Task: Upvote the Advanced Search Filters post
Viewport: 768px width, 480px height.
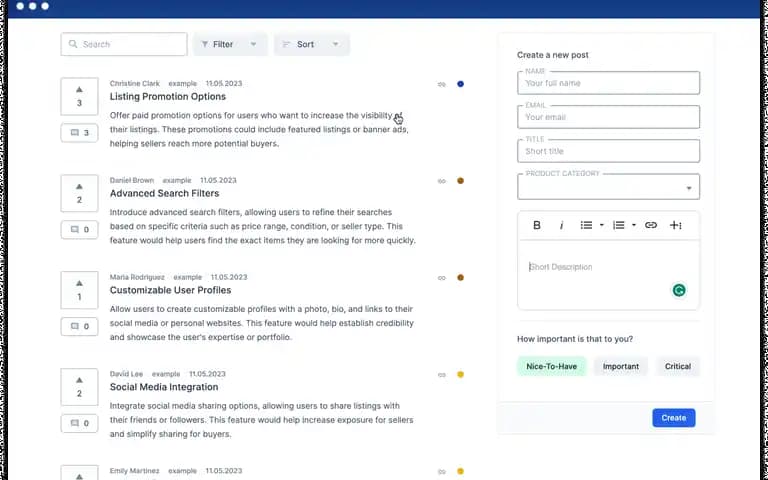Action: [79, 193]
